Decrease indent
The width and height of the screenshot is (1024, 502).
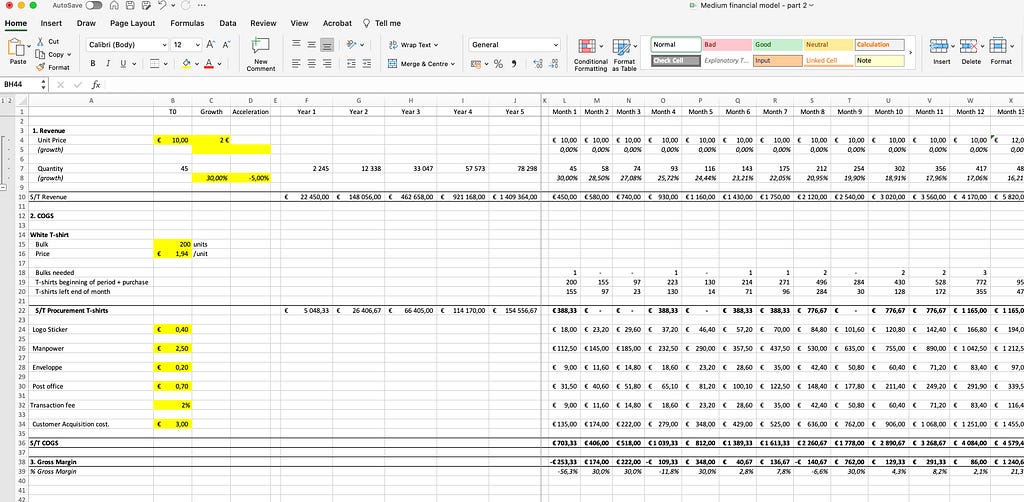(351, 64)
